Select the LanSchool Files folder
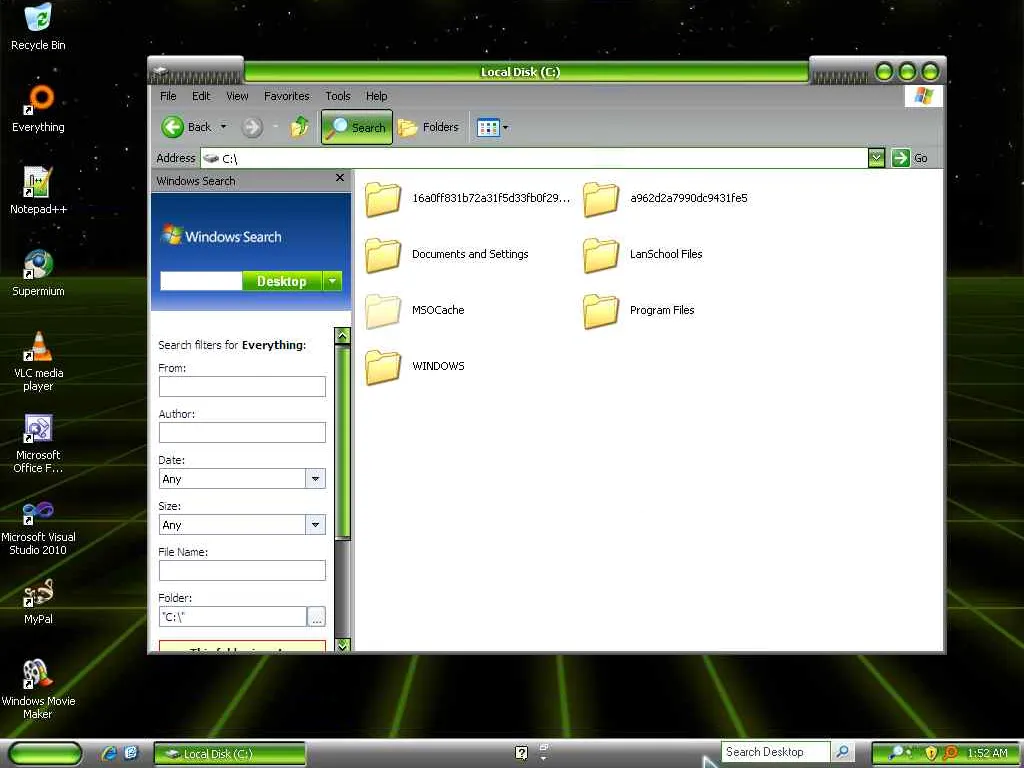Screen dimensions: 1024x768 (643, 254)
